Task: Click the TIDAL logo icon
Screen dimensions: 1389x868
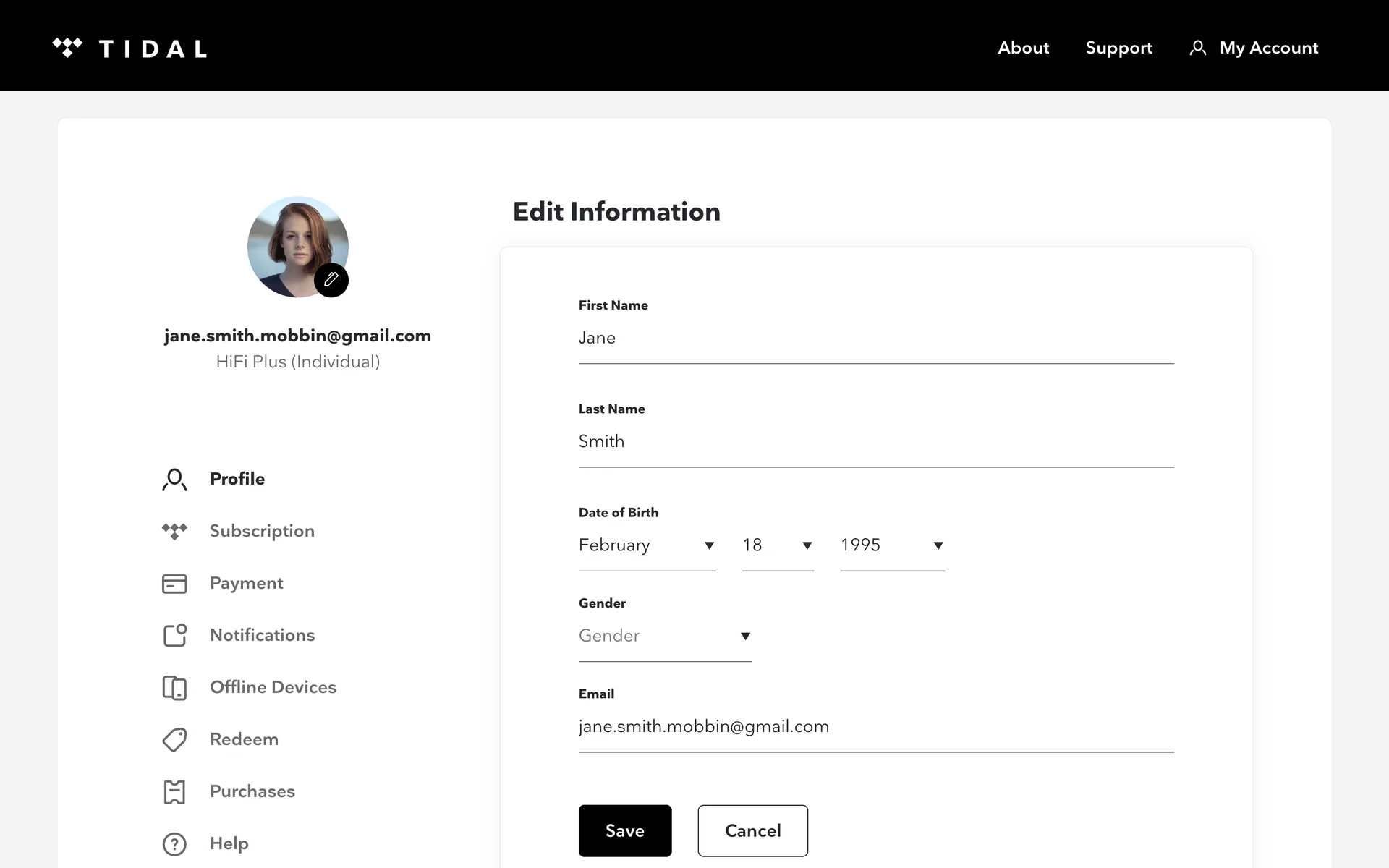Action: (x=67, y=48)
